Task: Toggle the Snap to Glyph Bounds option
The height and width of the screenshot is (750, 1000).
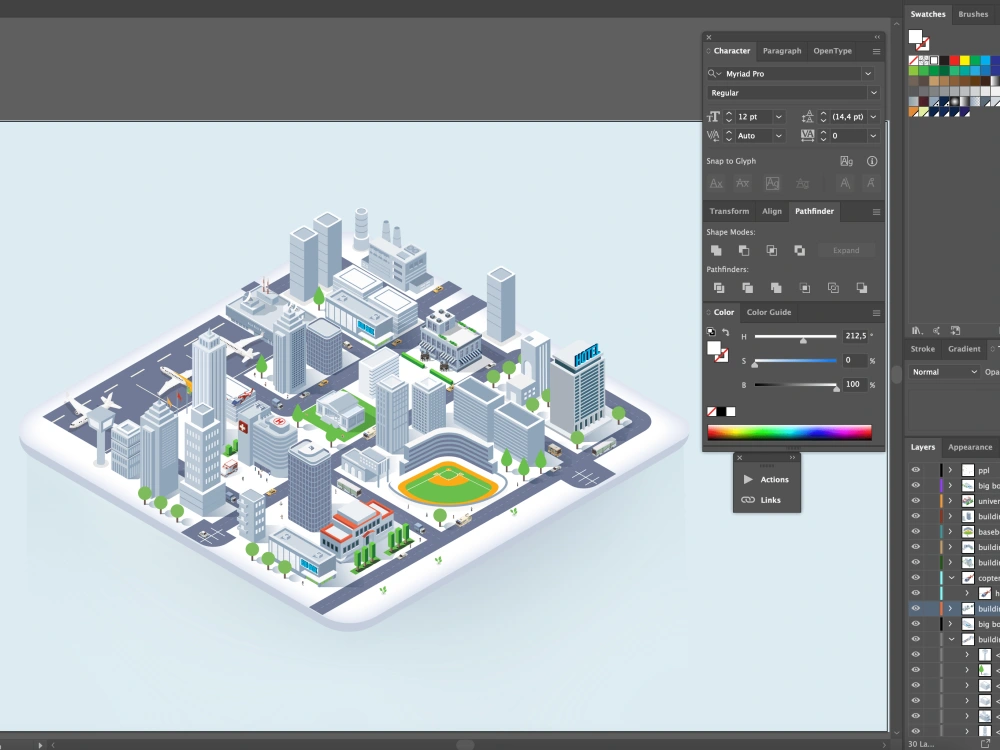Action: (772, 184)
